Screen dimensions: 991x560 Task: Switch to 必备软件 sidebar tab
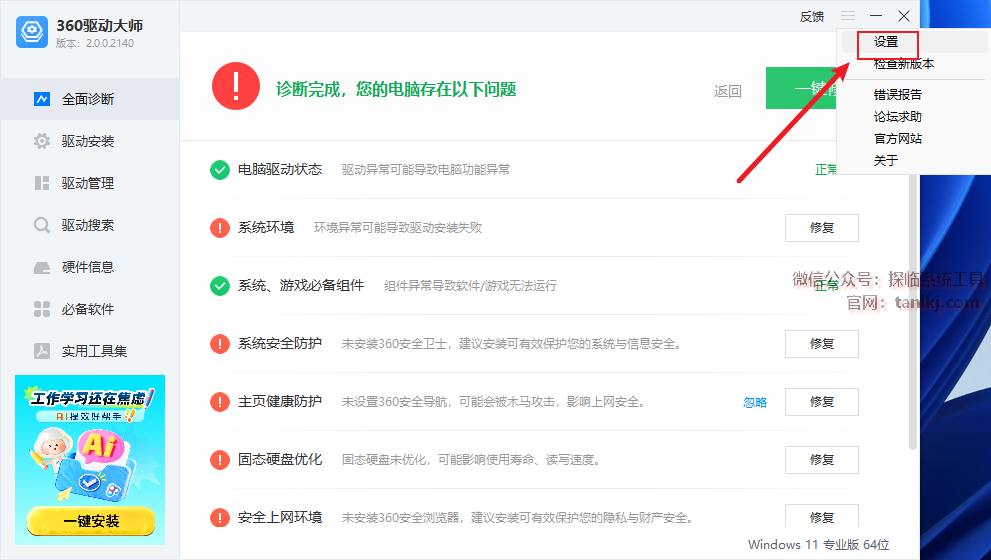(x=90, y=309)
